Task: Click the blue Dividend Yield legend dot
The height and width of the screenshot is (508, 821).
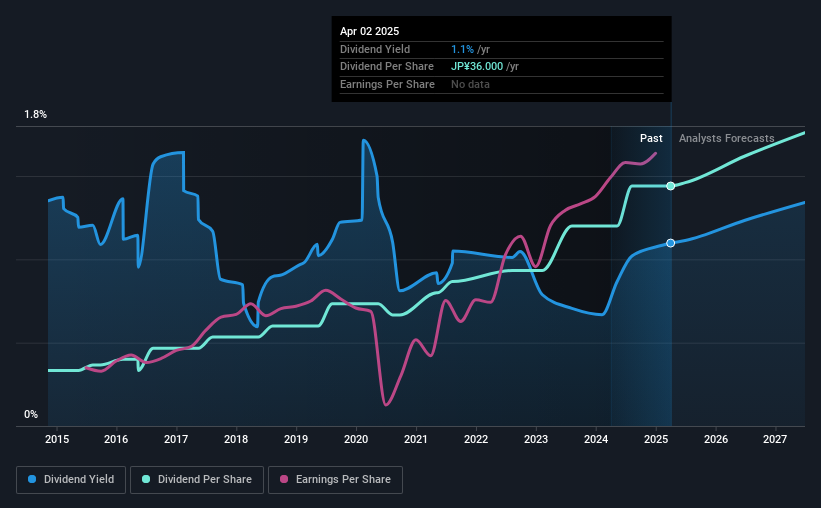Action: pyautogui.click(x=32, y=479)
